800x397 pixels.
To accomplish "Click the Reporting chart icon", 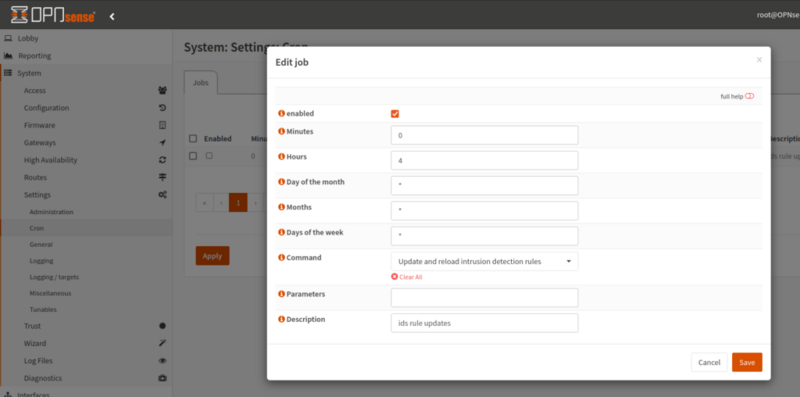I will (8, 56).
